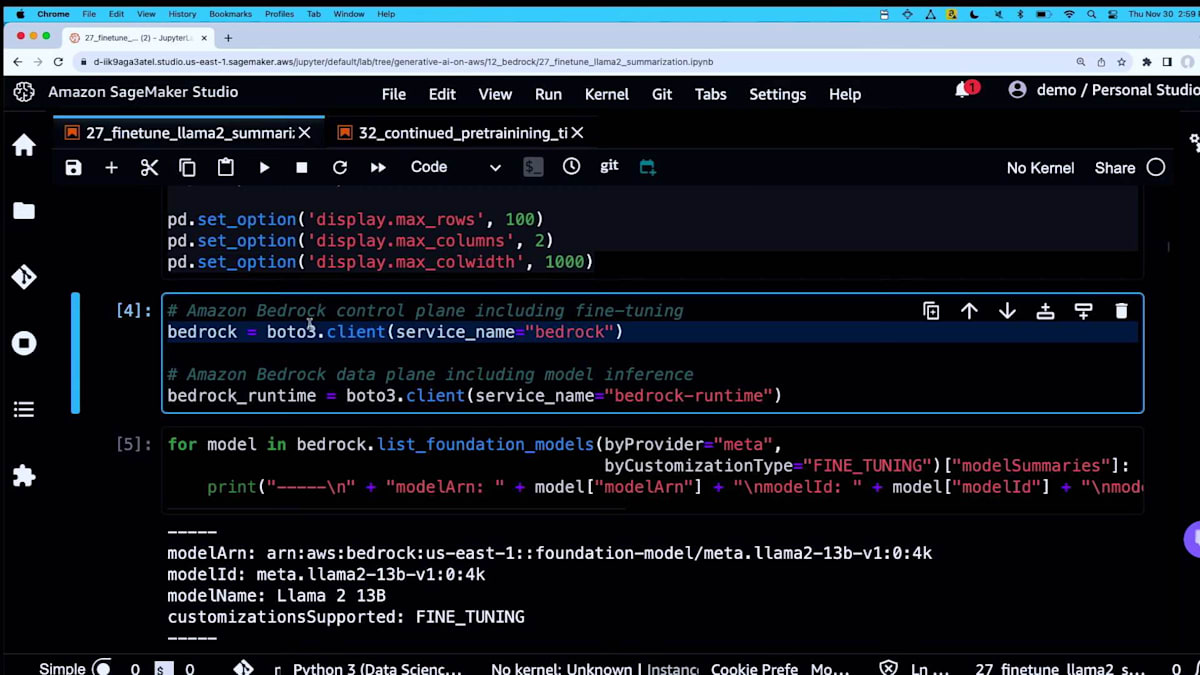Open the Run menu
Image resolution: width=1200 pixels, height=675 pixels.
click(x=548, y=94)
